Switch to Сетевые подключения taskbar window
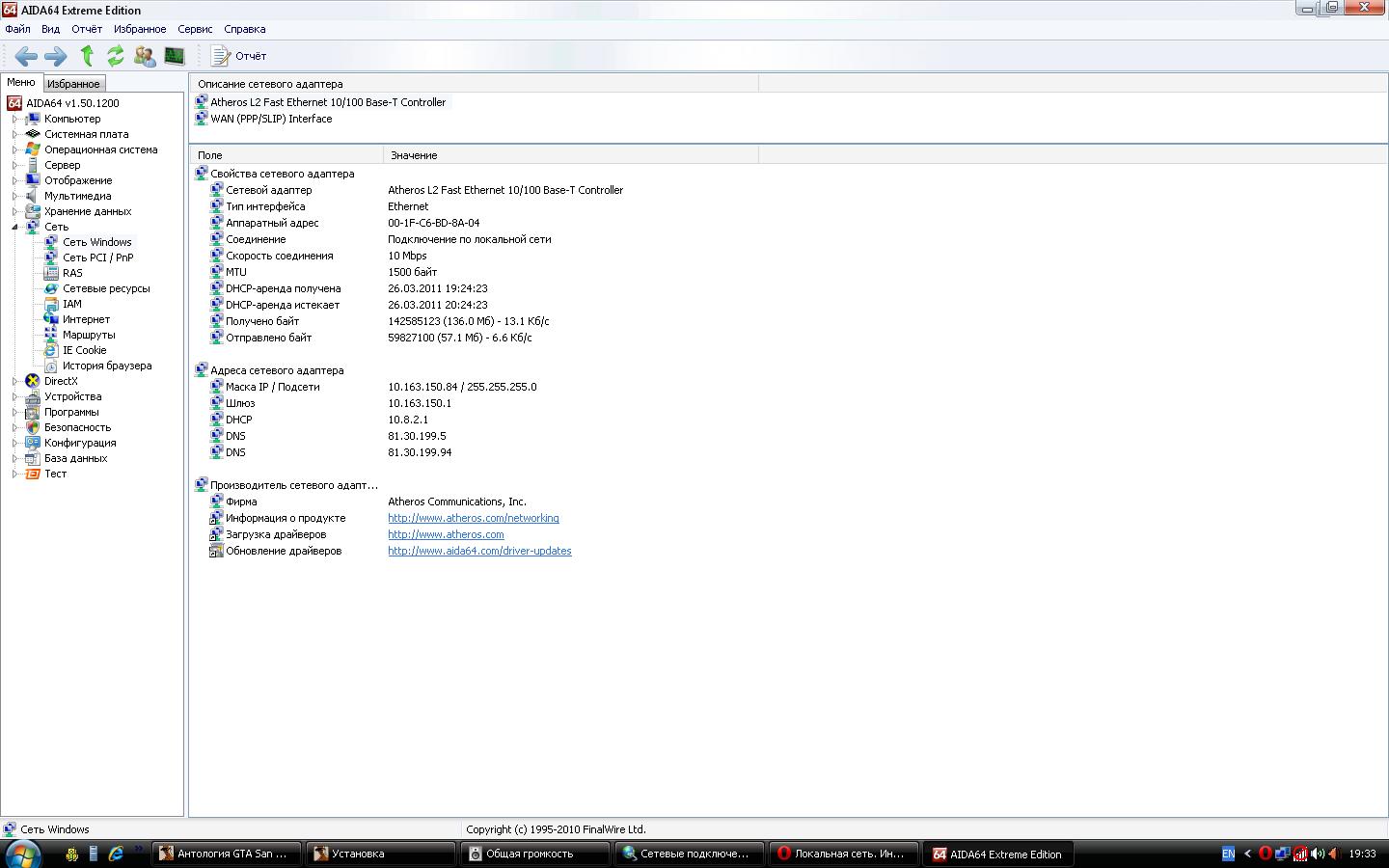The image size is (1389, 868). click(x=690, y=854)
